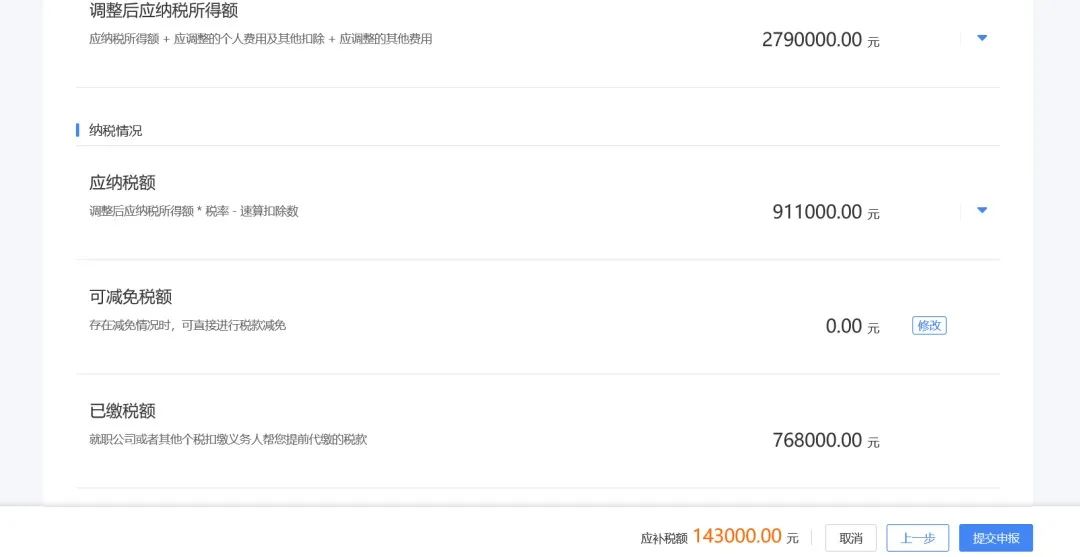
Task: Click the 取消 button
Action: coord(851,538)
